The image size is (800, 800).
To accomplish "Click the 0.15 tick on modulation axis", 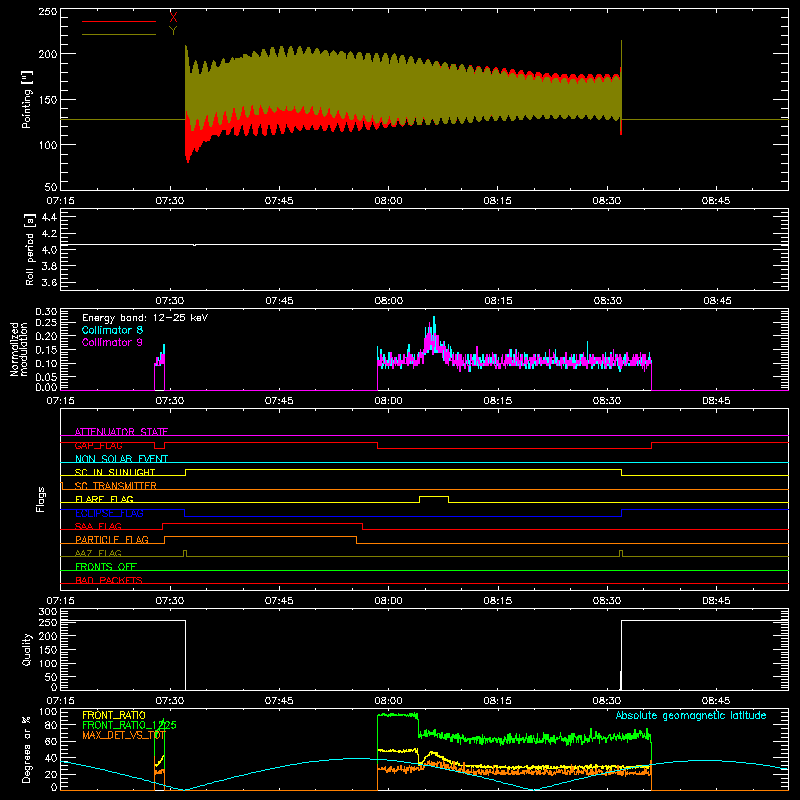I will 46,349.
